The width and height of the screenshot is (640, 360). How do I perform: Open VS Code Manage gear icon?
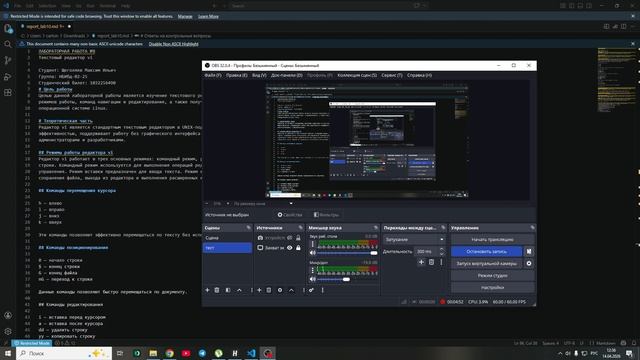click(x=8, y=331)
